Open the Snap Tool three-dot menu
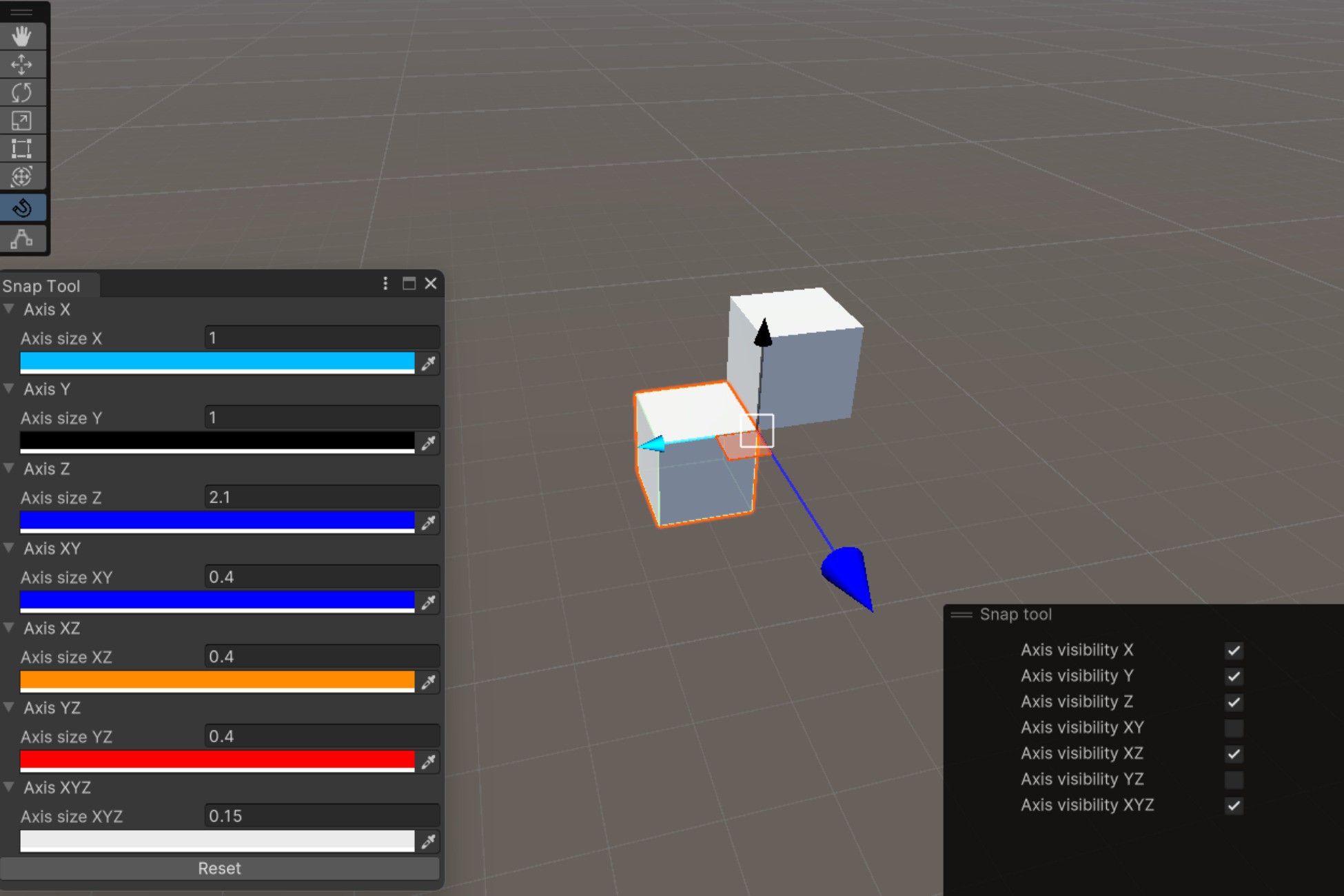The image size is (1344, 896). coord(385,283)
